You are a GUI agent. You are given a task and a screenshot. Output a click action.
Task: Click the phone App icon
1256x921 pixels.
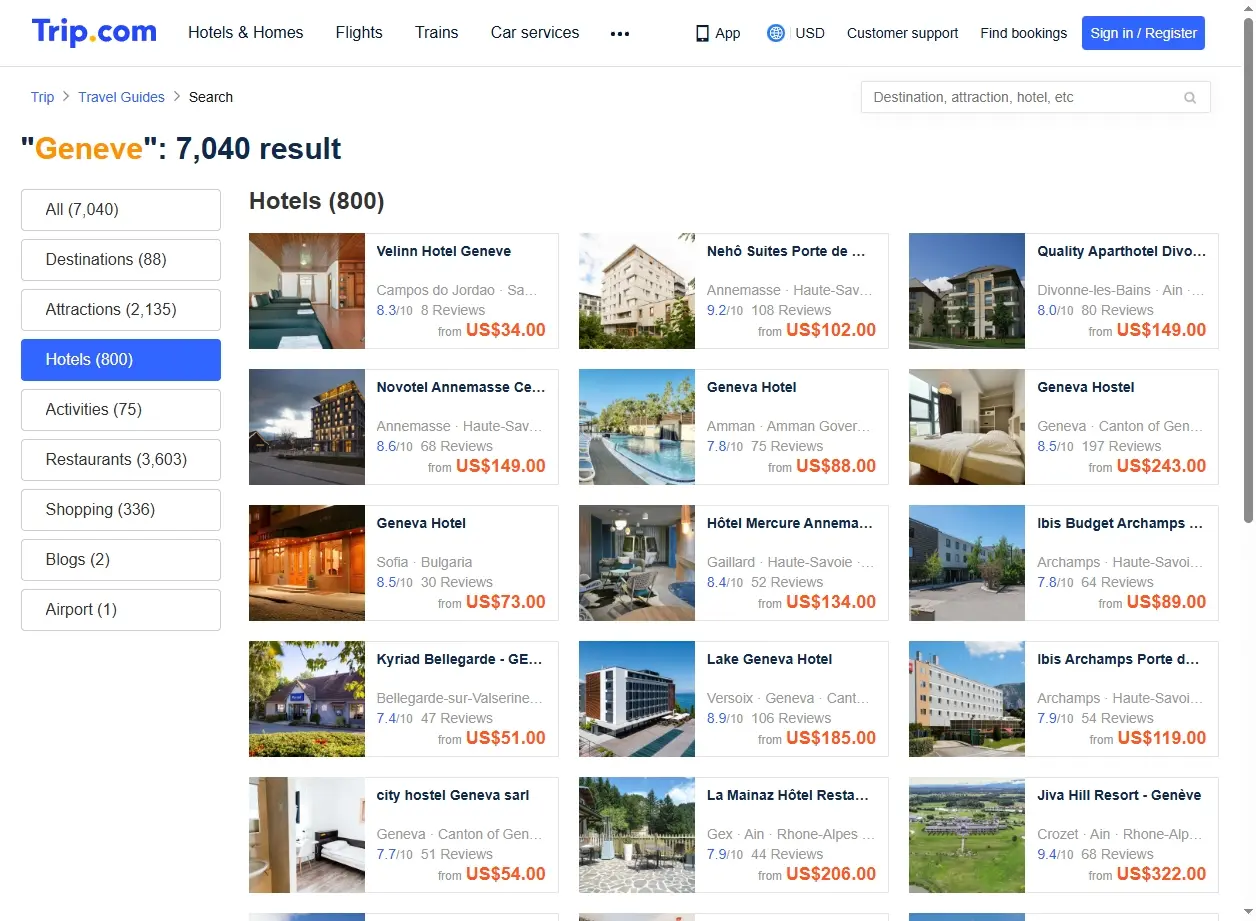pyautogui.click(x=702, y=33)
